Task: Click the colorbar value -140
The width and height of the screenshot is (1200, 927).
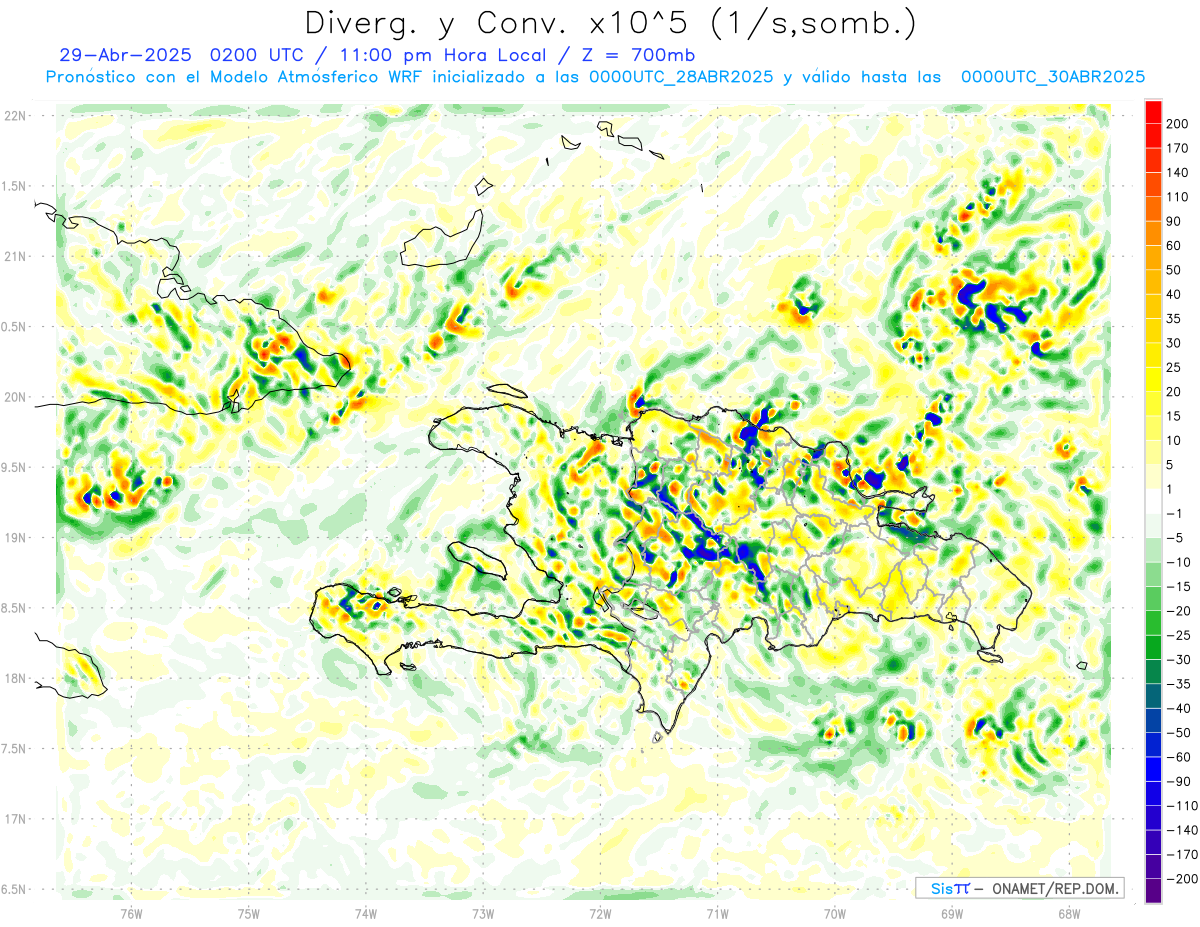Action: click(x=1181, y=830)
